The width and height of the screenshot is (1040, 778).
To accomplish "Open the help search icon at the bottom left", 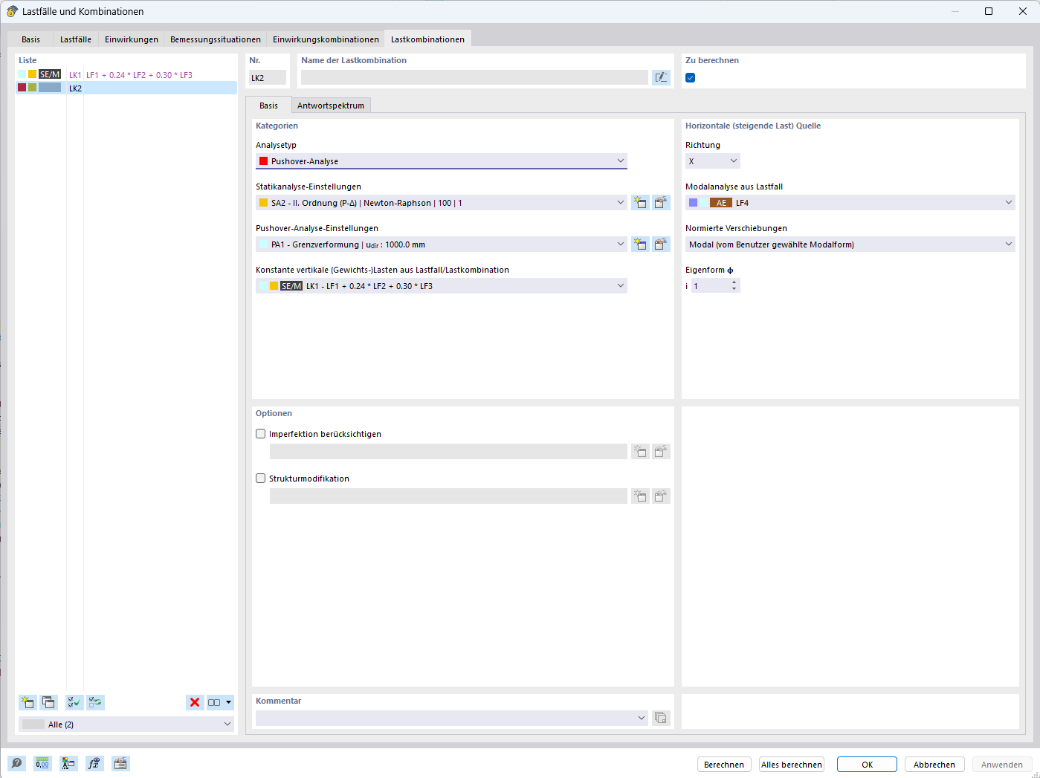I will (17, 764).
